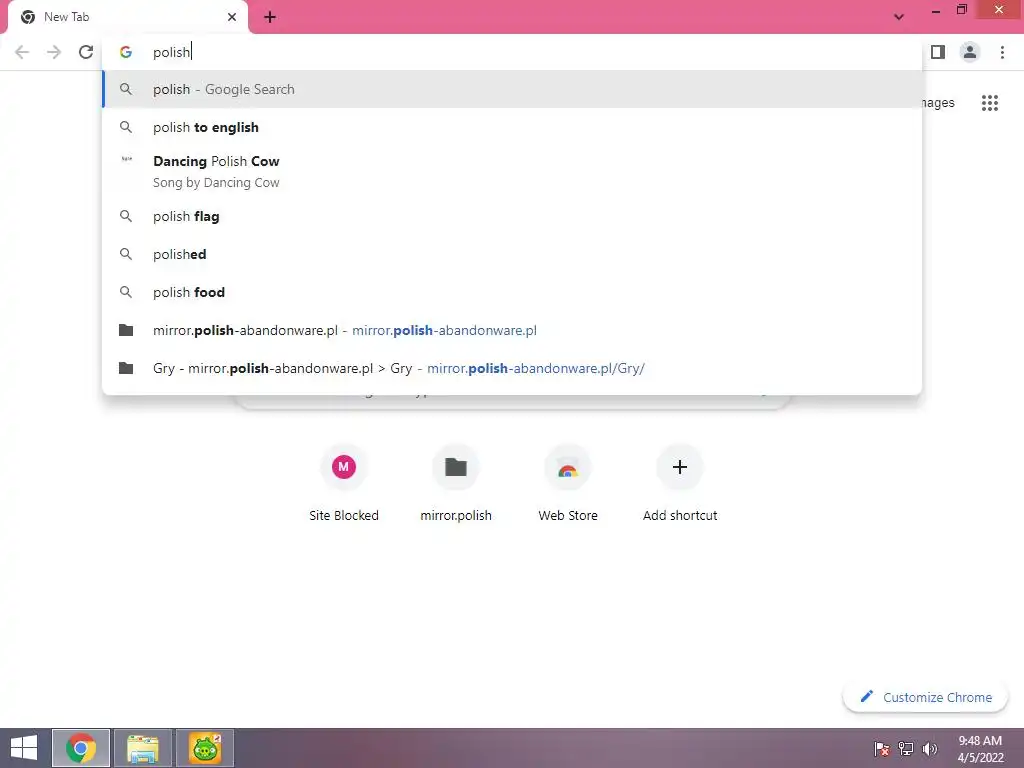Viewport: 1024px width, 768px height.
Task: Open the Gry - mirror.polish-abandonware.pl suggestion
Action: (512, 368)
